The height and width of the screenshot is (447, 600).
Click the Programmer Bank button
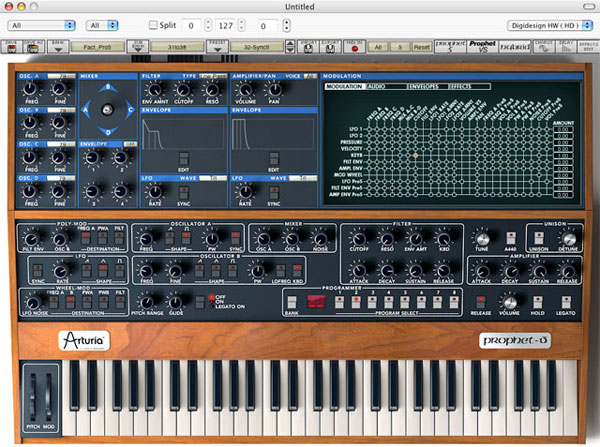pos(292,302)
